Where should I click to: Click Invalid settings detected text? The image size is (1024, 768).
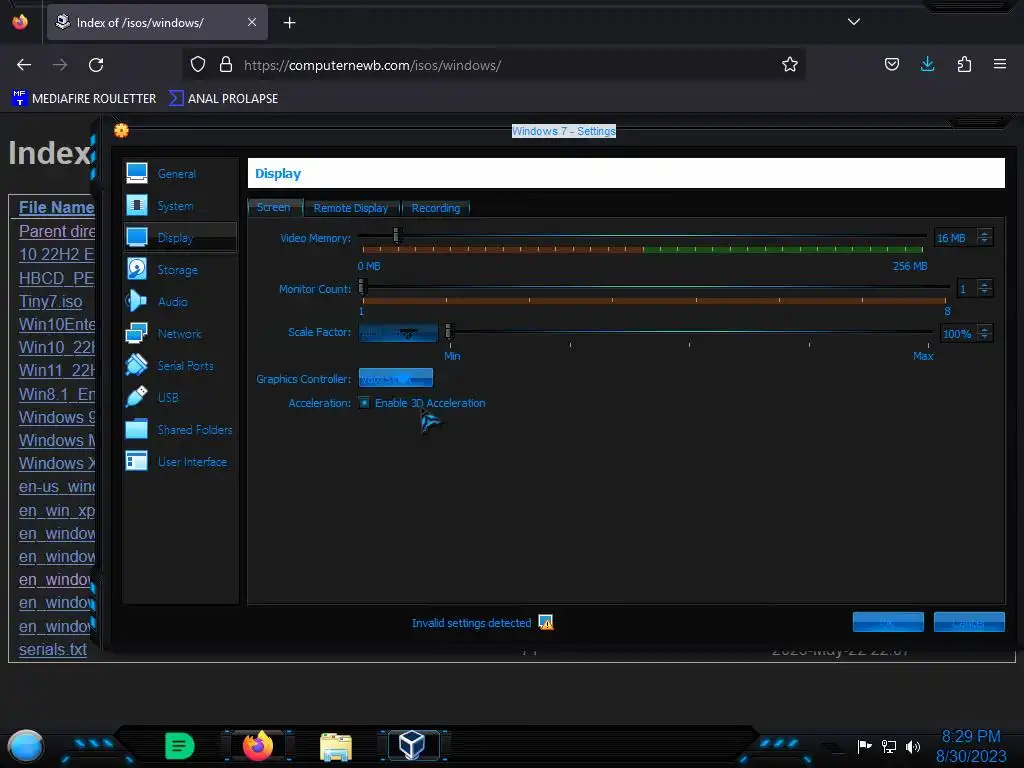pyautogui.click(x=472, y=623)
